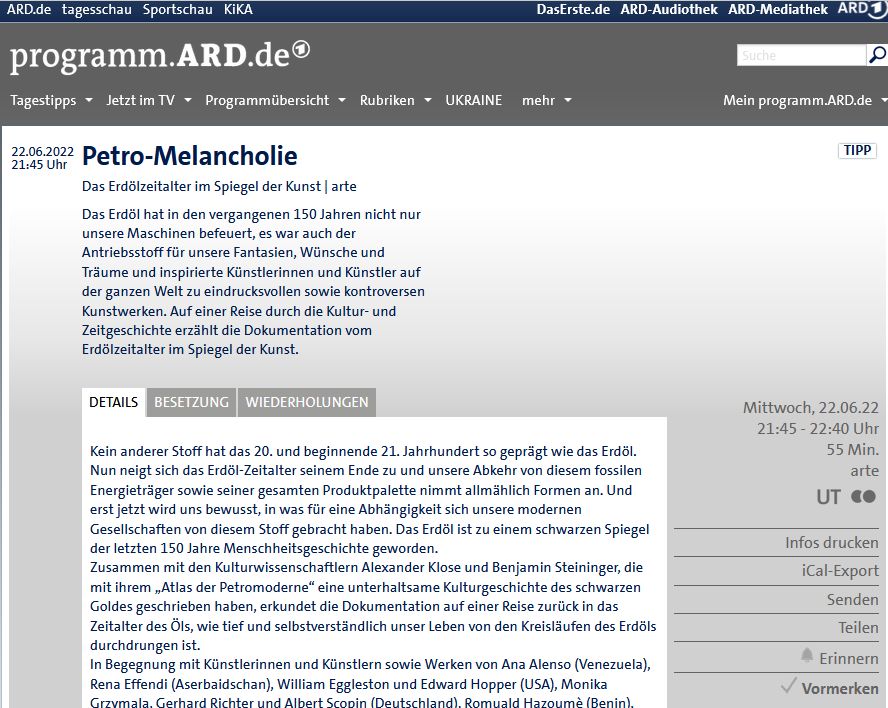Click the Vormerken link text
This screenshot has width=888, height=708.
click(x=840, y=688)
